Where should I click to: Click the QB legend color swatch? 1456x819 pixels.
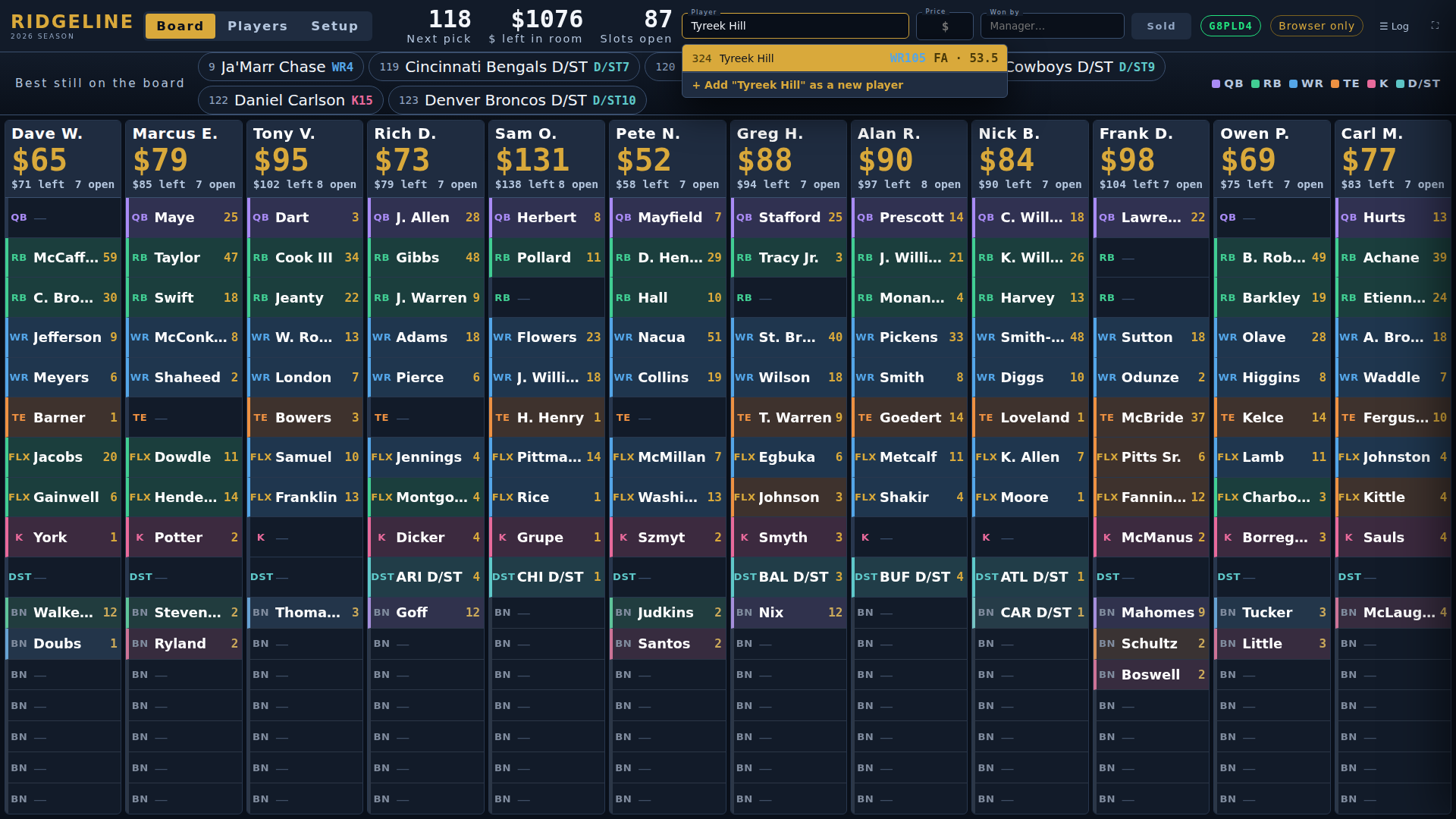point(1216,83)
